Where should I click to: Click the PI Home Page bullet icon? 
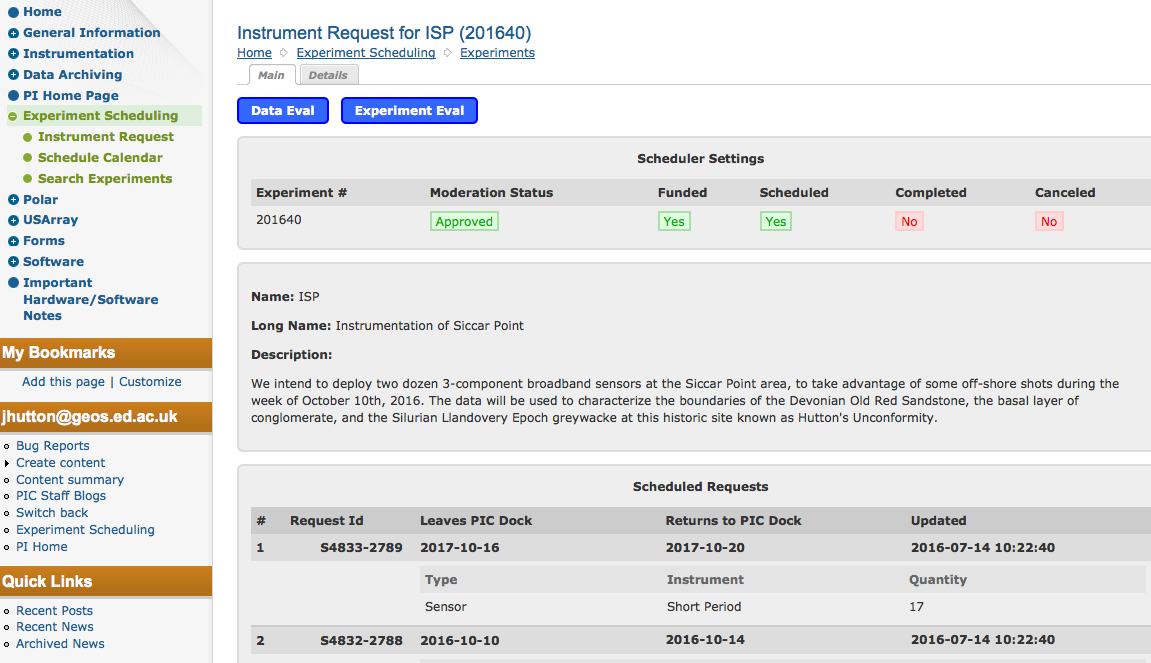(x=13, y=96)
